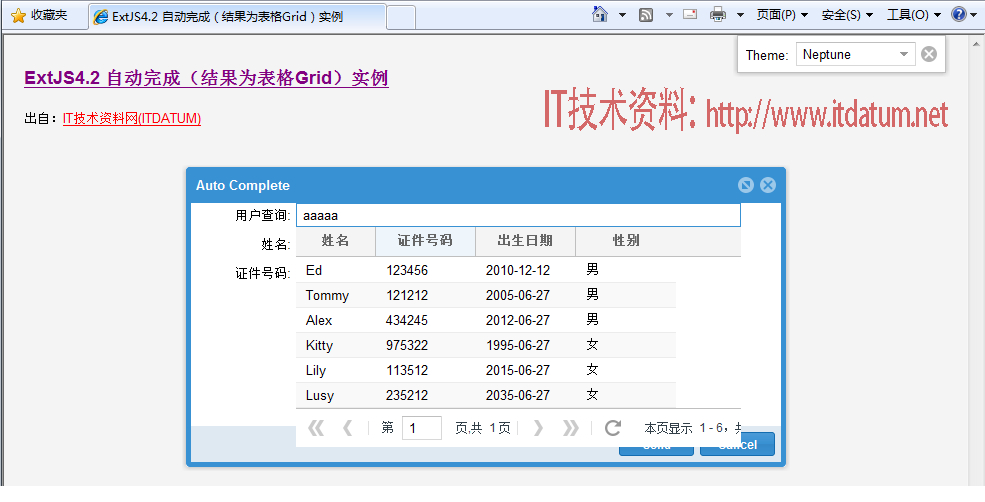Select the Alex row name
The image size is (985, 502).
[319, 320]
